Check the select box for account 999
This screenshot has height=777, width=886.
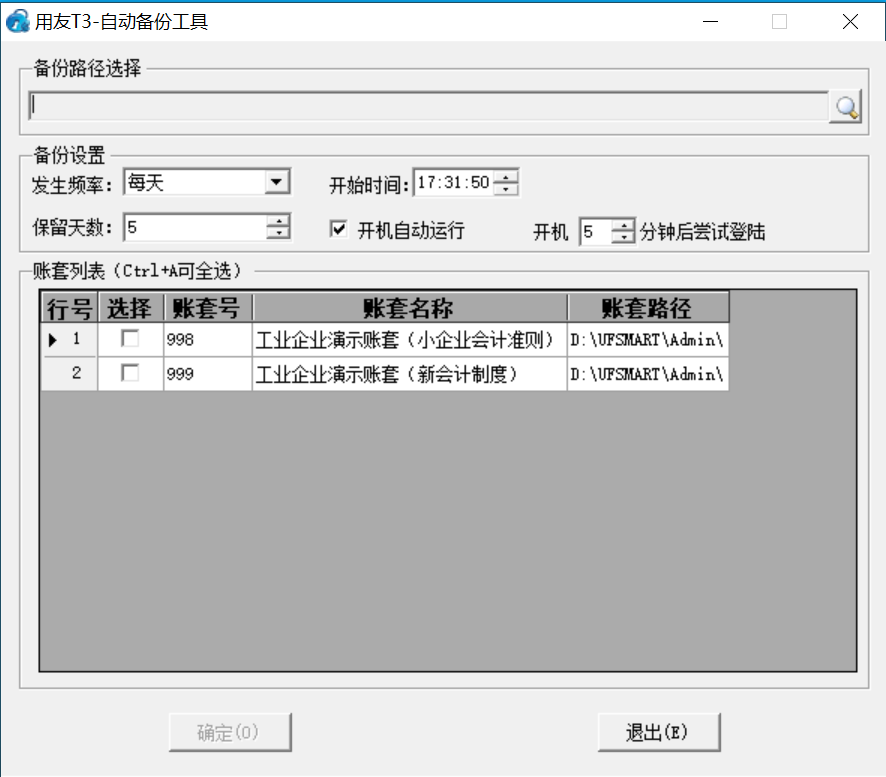(130, 373)
